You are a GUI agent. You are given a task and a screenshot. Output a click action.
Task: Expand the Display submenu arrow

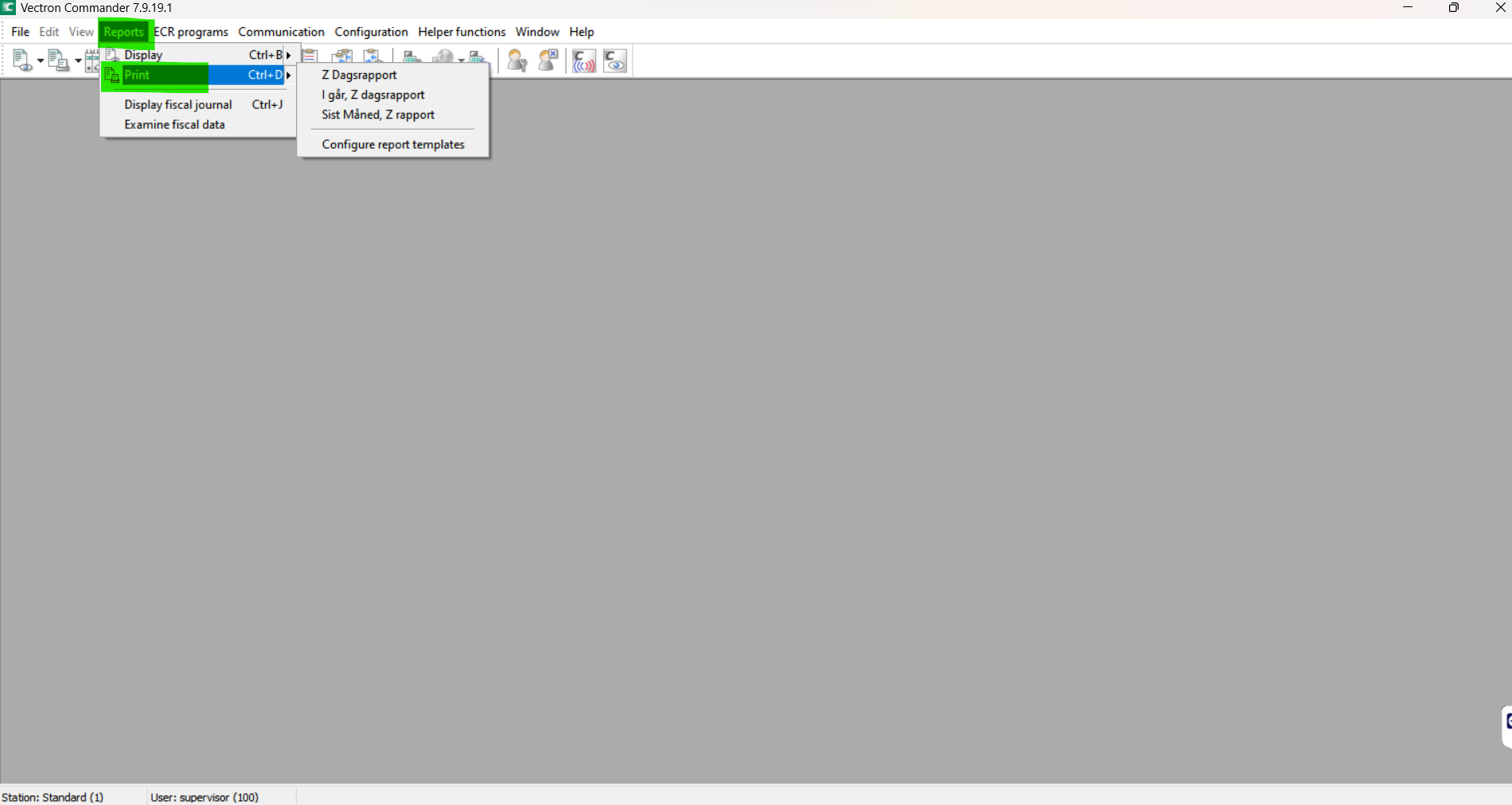tap(289, 55)
